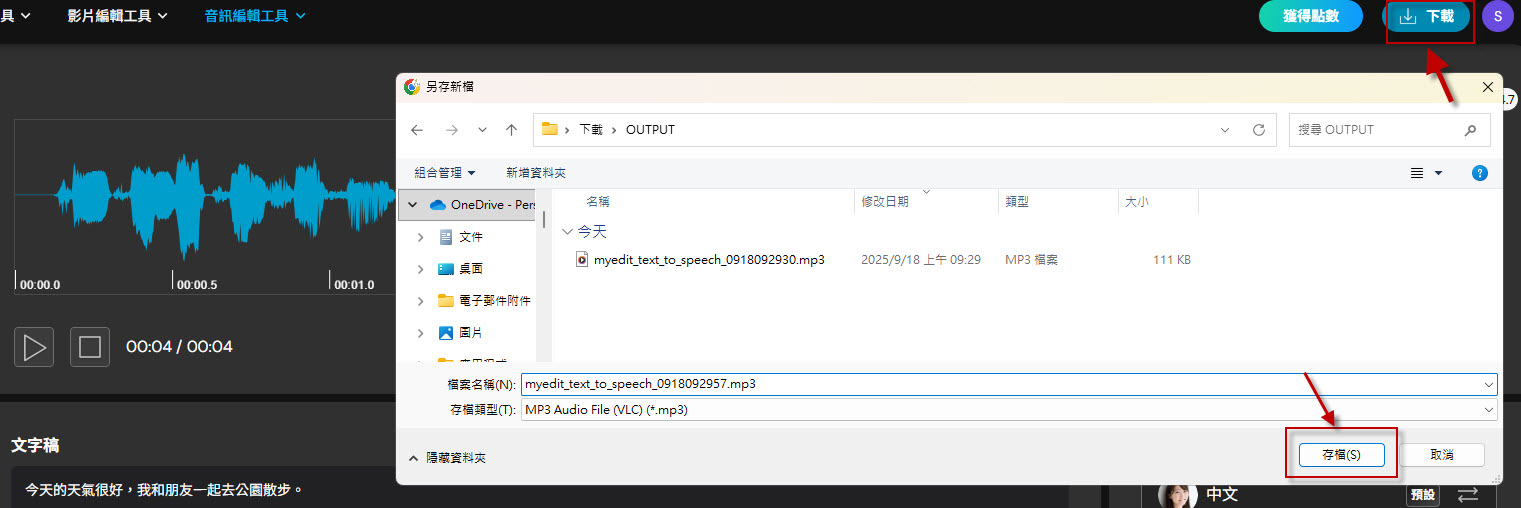Click the 取消 cancel button
The width and height of the screenshot is (1521, 508).
coord(1442,454)
